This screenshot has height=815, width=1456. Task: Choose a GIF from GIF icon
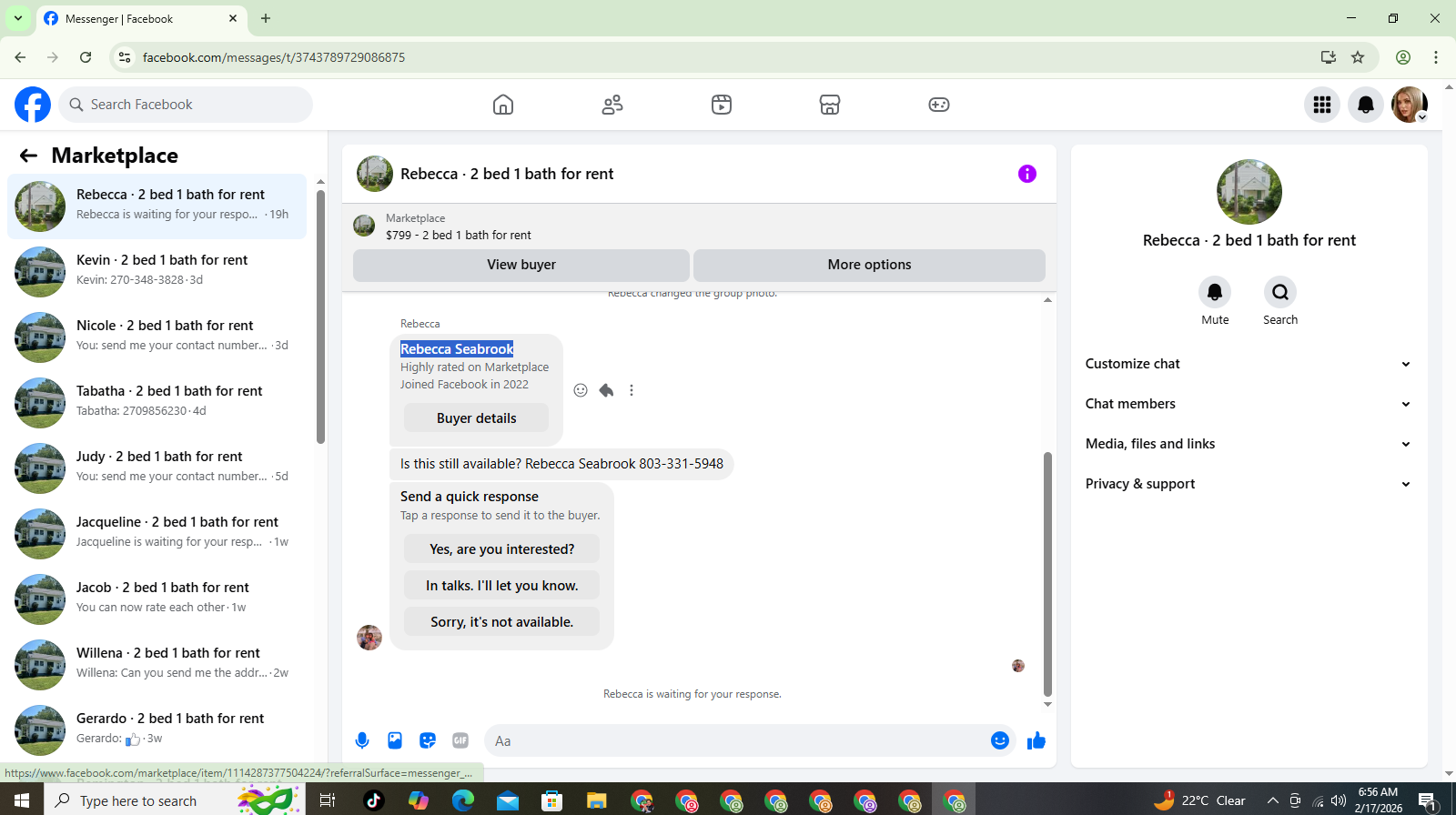click(460, 740)
